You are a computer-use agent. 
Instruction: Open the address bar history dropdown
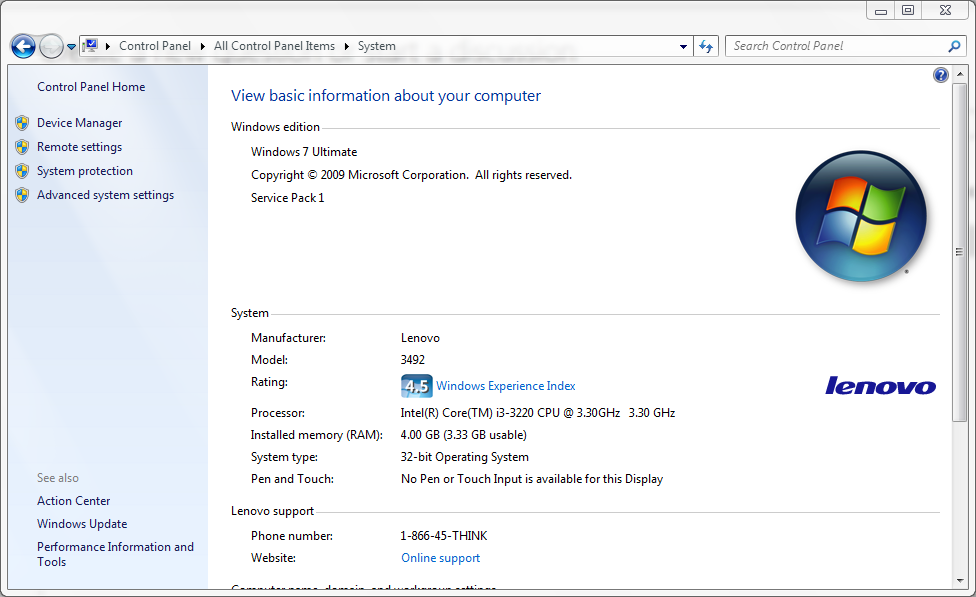[x=683, y=46]
